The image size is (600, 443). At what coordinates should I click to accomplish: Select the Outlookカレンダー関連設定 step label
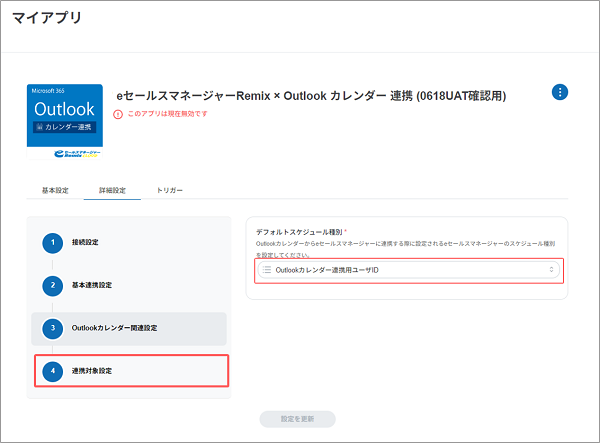pyautogui.click(x=114, y=328)
